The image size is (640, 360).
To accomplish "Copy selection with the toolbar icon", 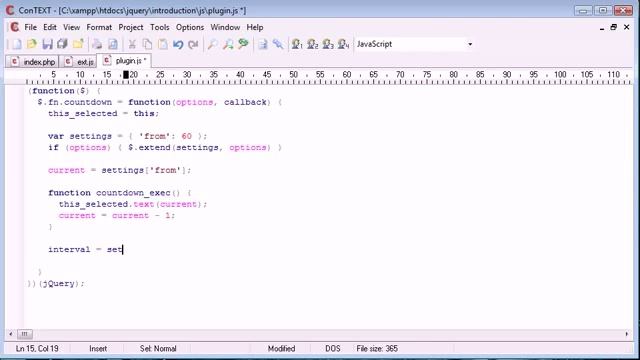I will pos(147,44).
